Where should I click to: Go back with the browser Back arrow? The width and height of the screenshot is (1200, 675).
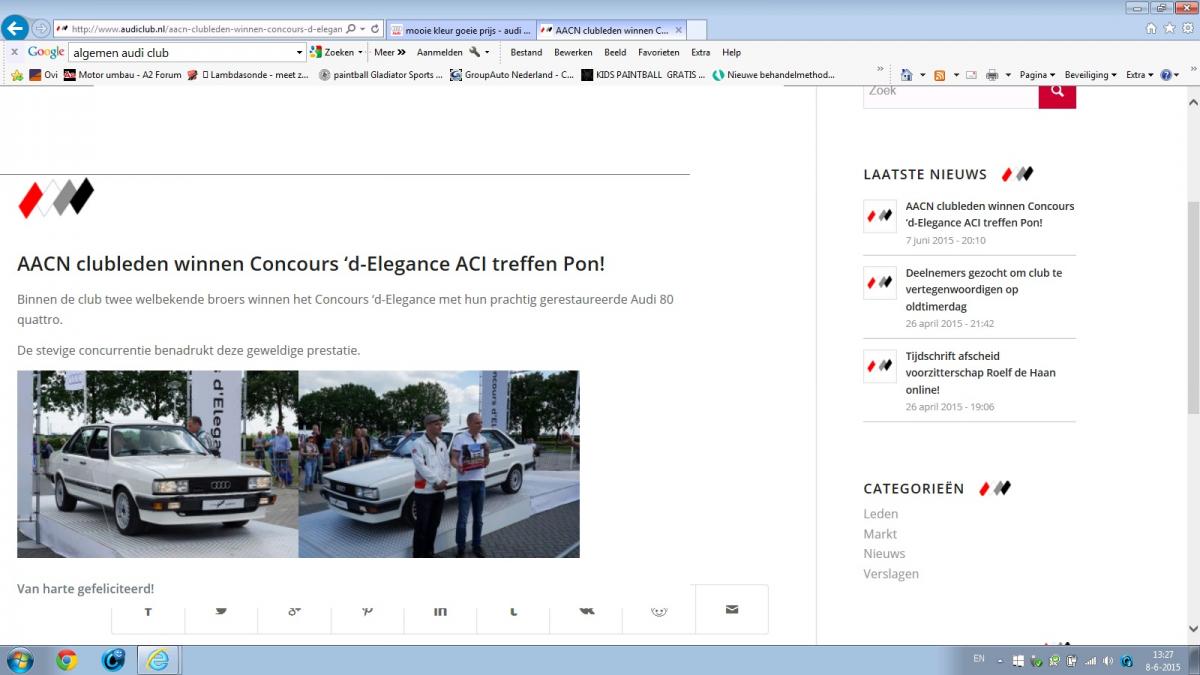pyautogui.click(x=15, y=28)
